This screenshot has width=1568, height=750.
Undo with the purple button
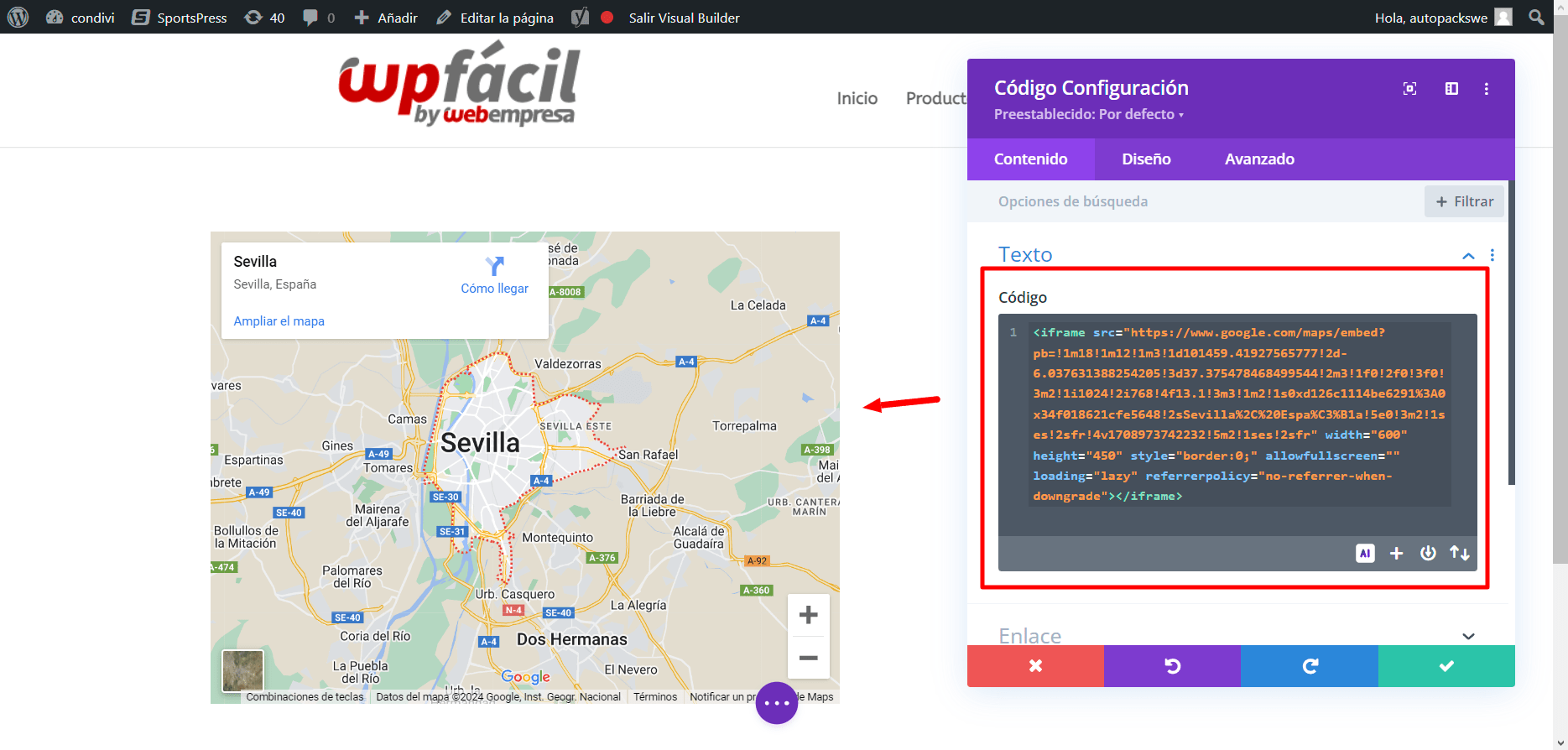(x=1172, y=666)
